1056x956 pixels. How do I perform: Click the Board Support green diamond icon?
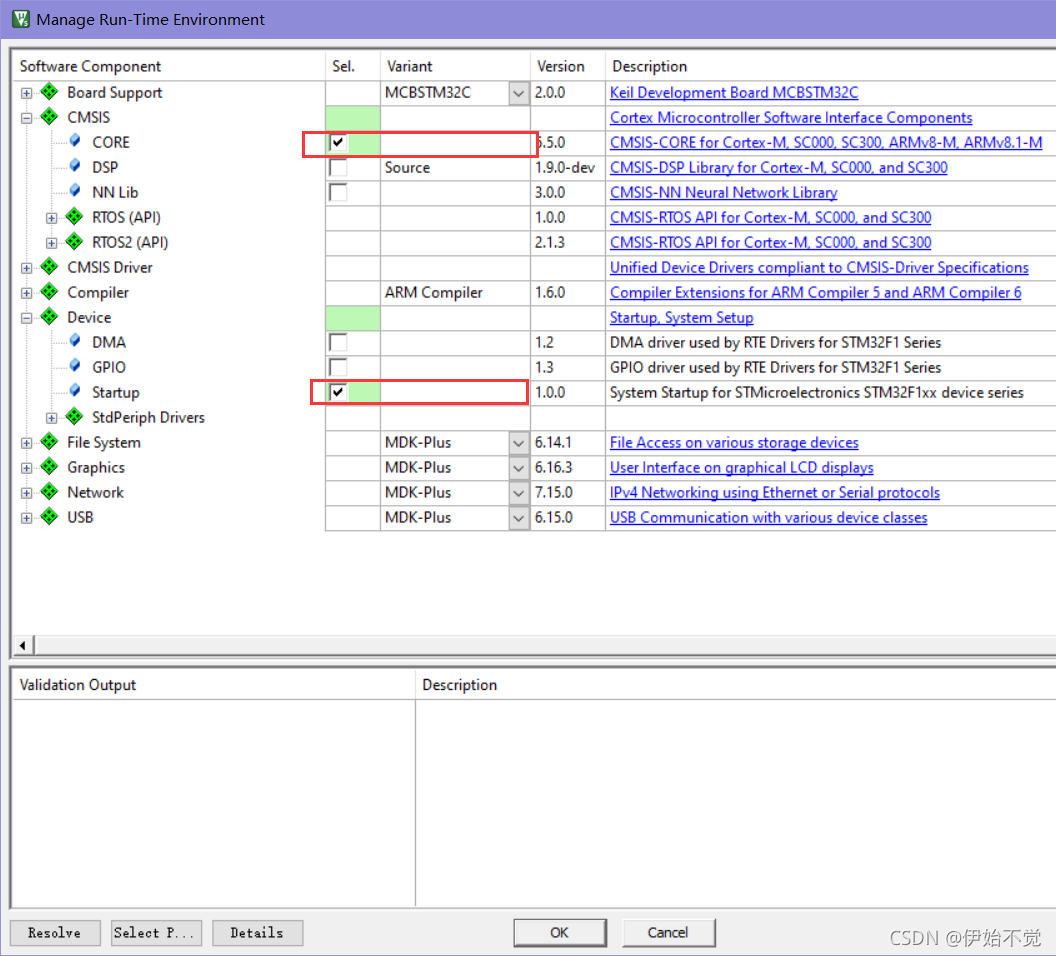pos(49,91)
